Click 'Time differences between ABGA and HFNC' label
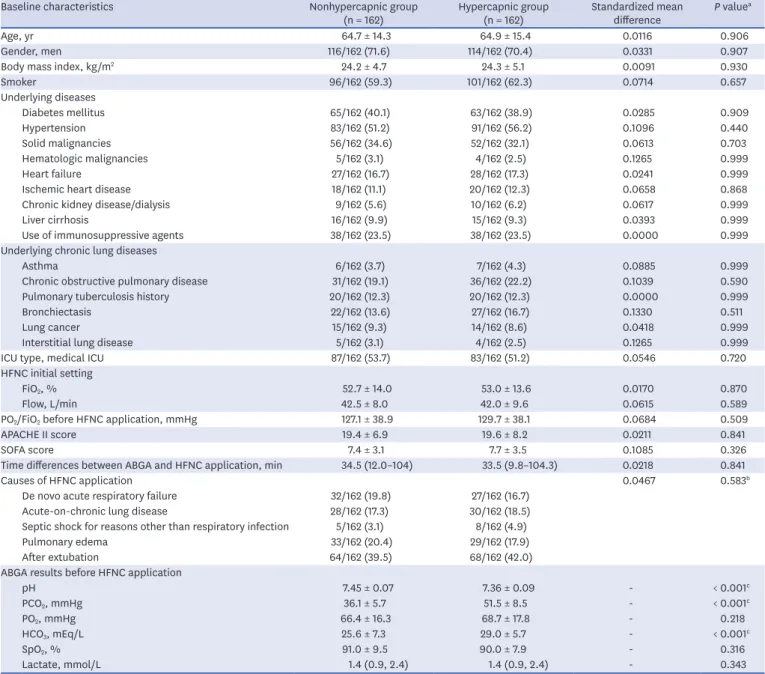The image size is (765, 674). coord(141,465)
